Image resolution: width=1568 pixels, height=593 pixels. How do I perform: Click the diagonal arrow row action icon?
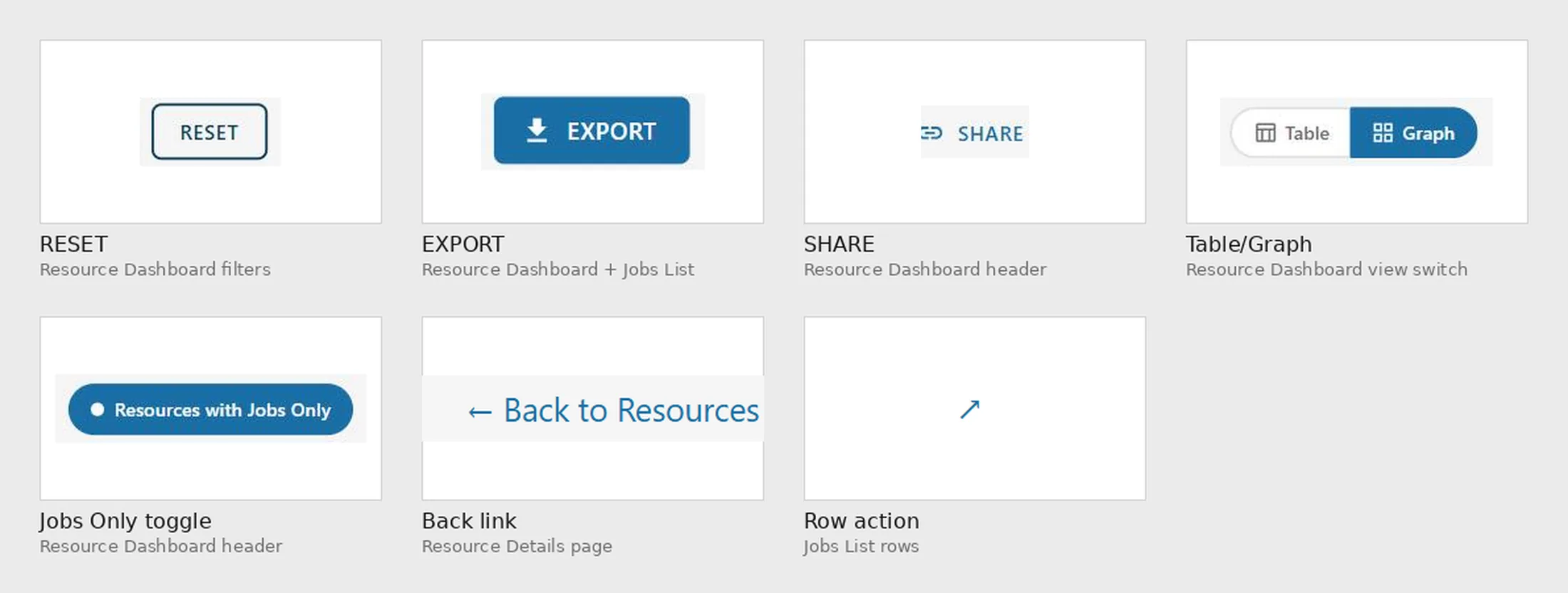(969, 409)
